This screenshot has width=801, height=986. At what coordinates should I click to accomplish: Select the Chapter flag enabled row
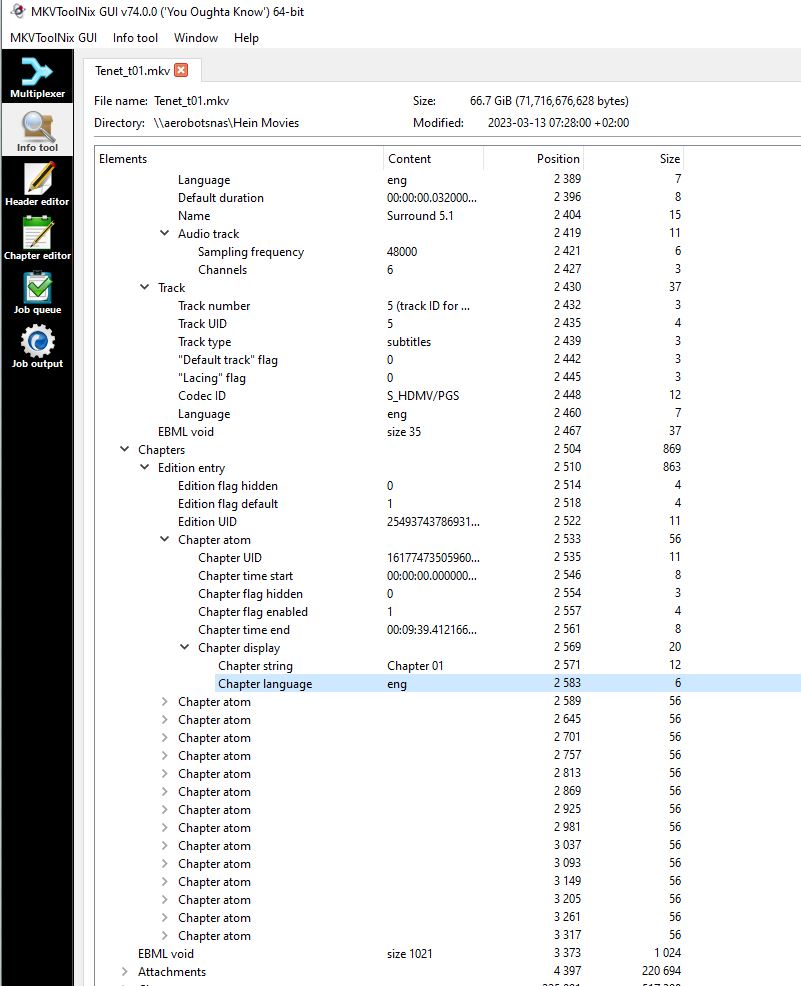coord(448,611)
